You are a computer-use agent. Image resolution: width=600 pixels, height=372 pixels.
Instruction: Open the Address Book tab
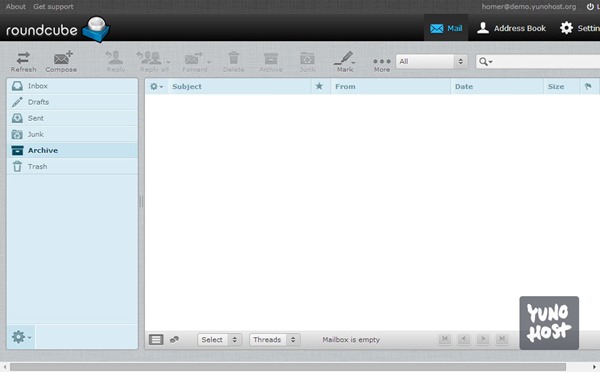tap(512, 28)
